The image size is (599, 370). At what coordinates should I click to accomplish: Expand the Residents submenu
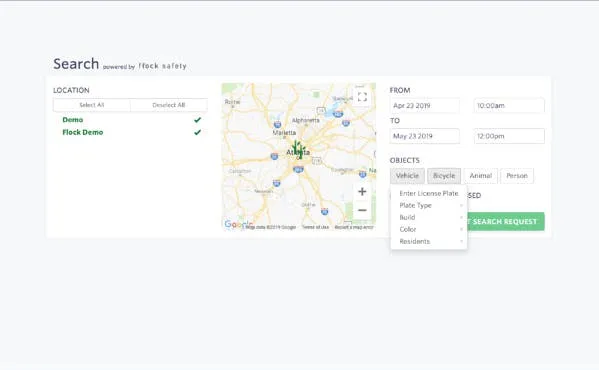[429, 241]
